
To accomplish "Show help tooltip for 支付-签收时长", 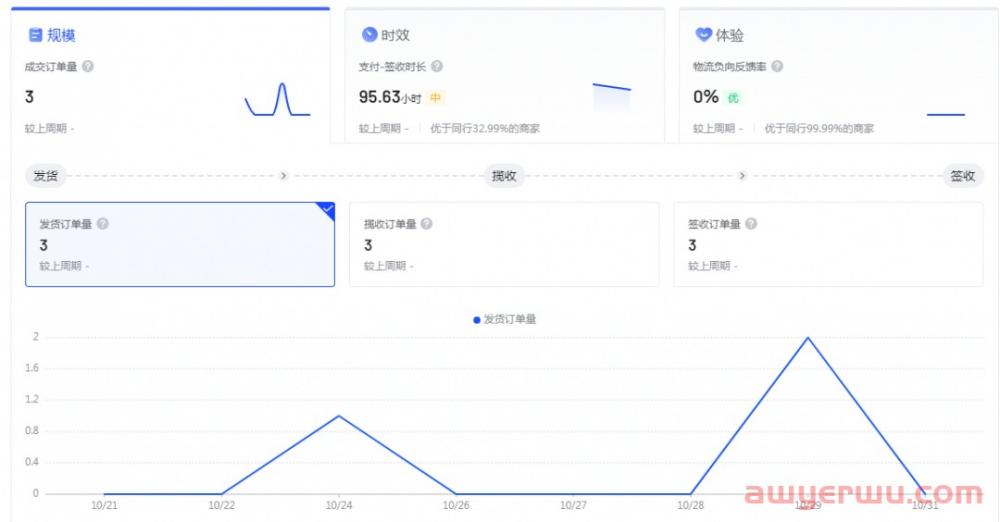I will [x=437, y=66].
